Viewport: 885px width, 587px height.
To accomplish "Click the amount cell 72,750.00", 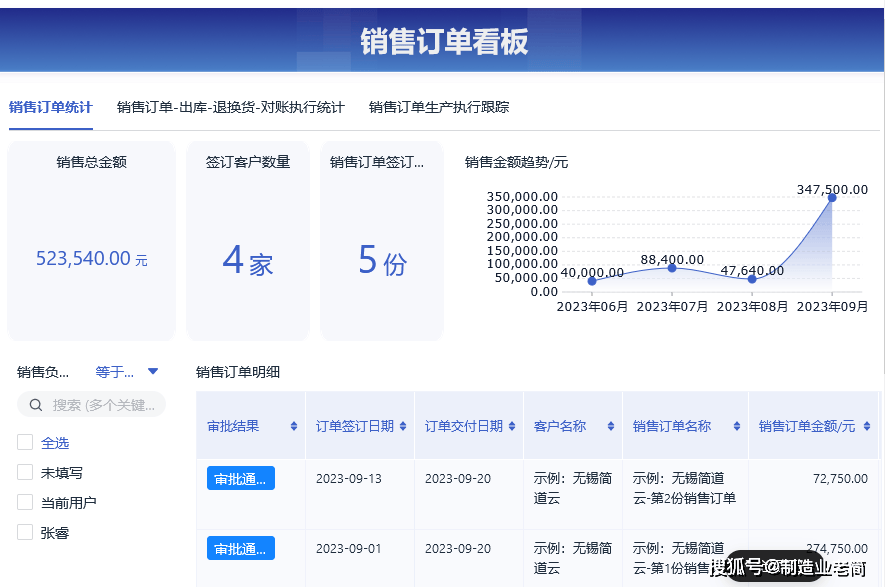I will pos(840,479).
